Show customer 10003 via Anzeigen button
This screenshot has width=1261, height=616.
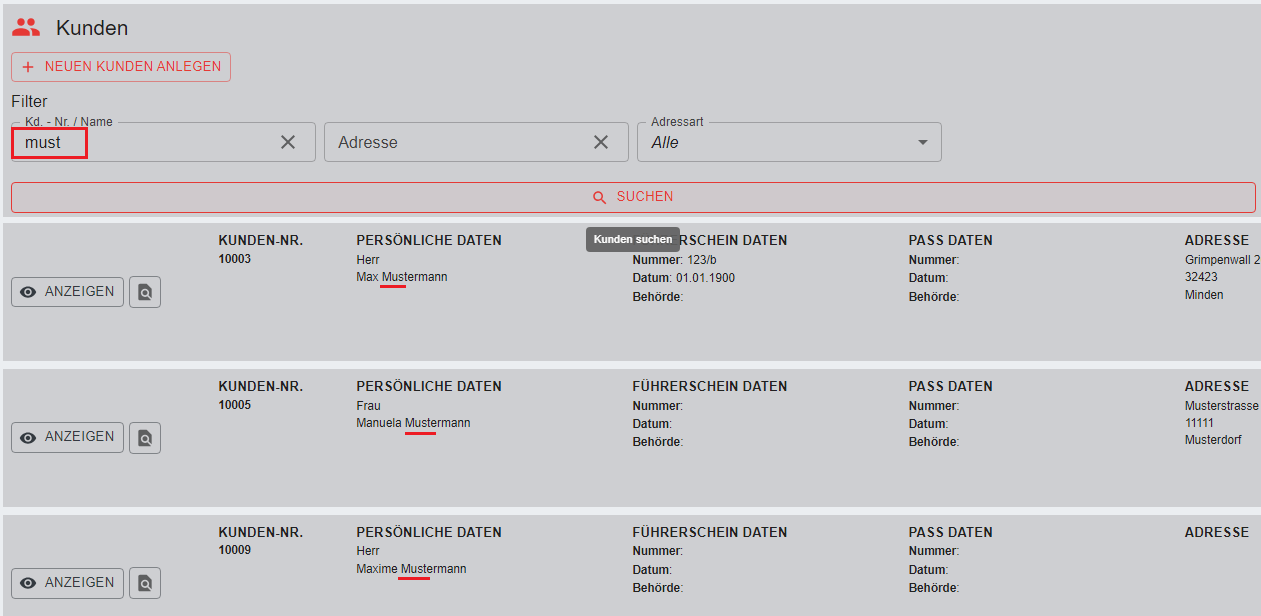(x=68, y=292)
